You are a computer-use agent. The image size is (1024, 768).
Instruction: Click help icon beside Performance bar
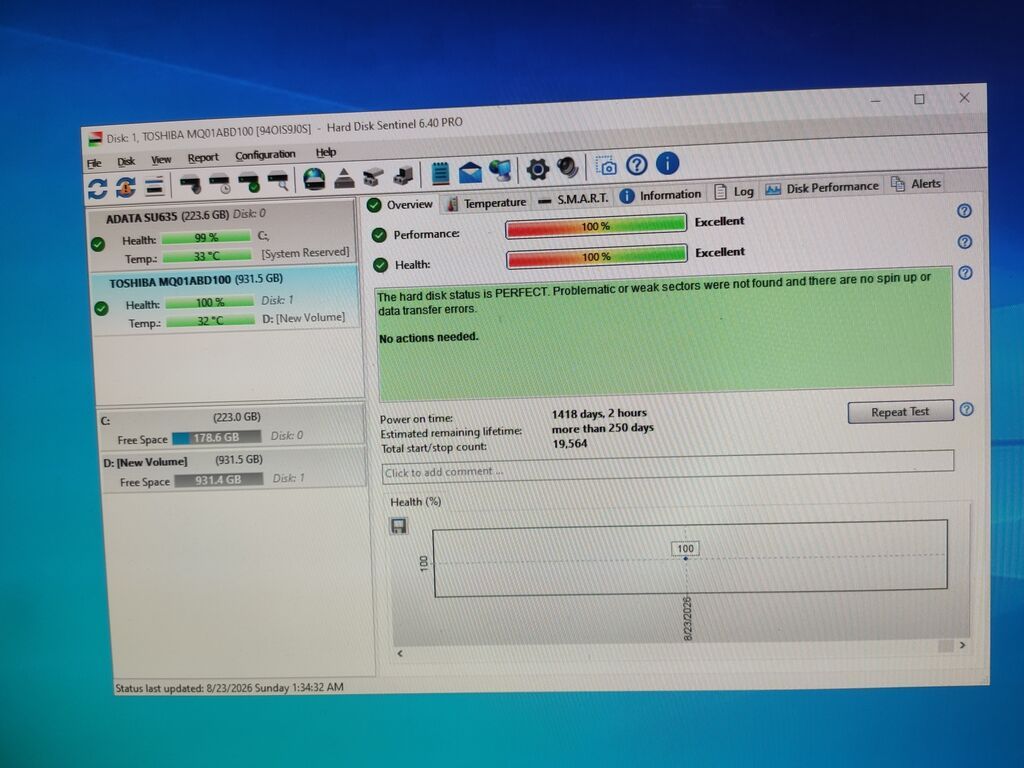(x=964, y=211)
